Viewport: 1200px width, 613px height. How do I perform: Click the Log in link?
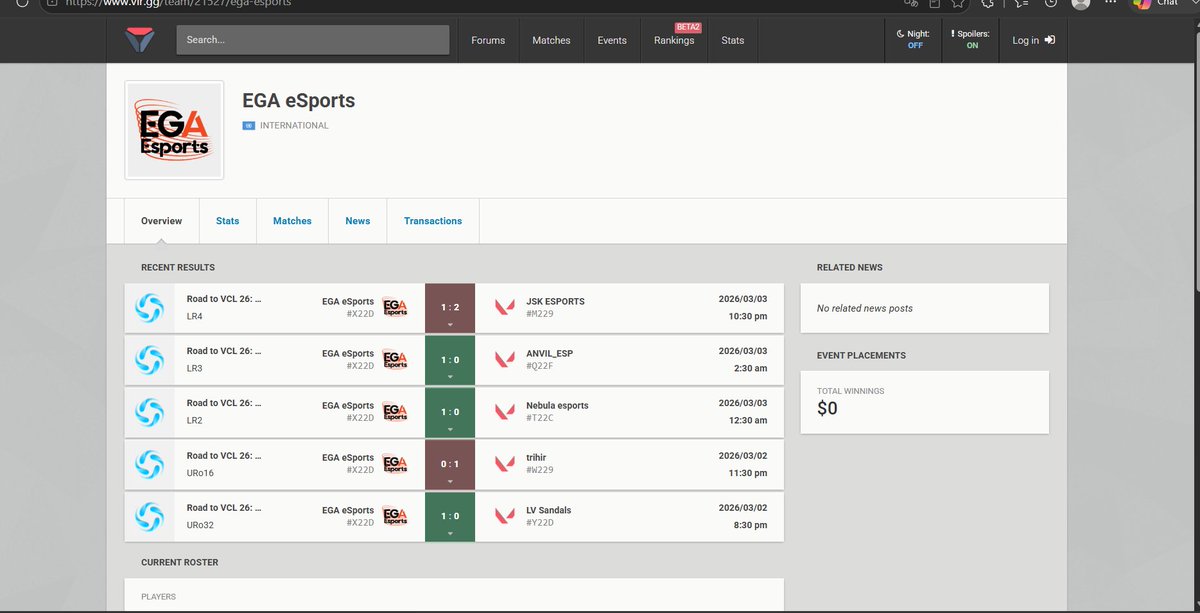[x=1033, y=40]
